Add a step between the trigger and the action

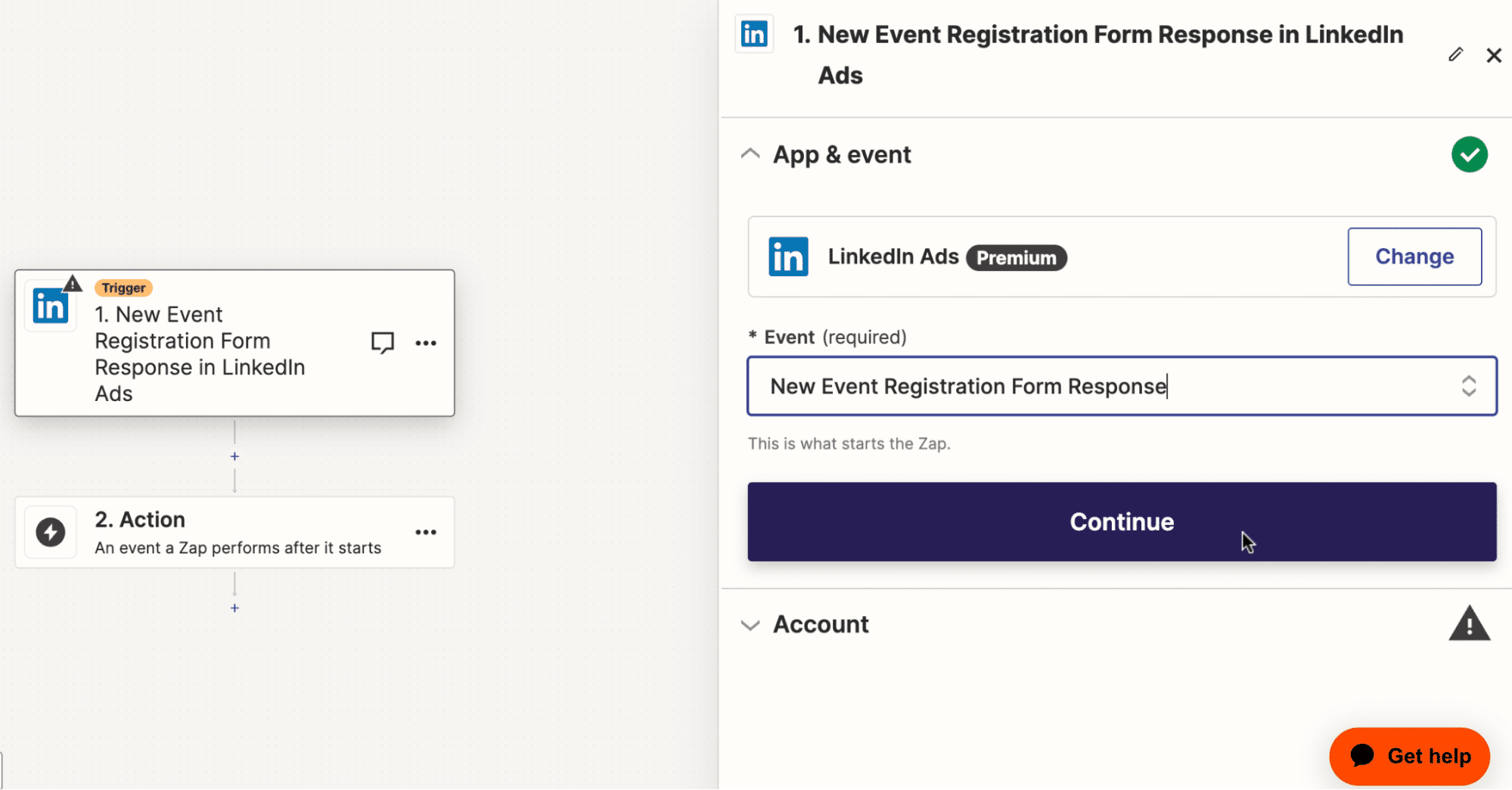pyautogui.click(x=234, y=456)
